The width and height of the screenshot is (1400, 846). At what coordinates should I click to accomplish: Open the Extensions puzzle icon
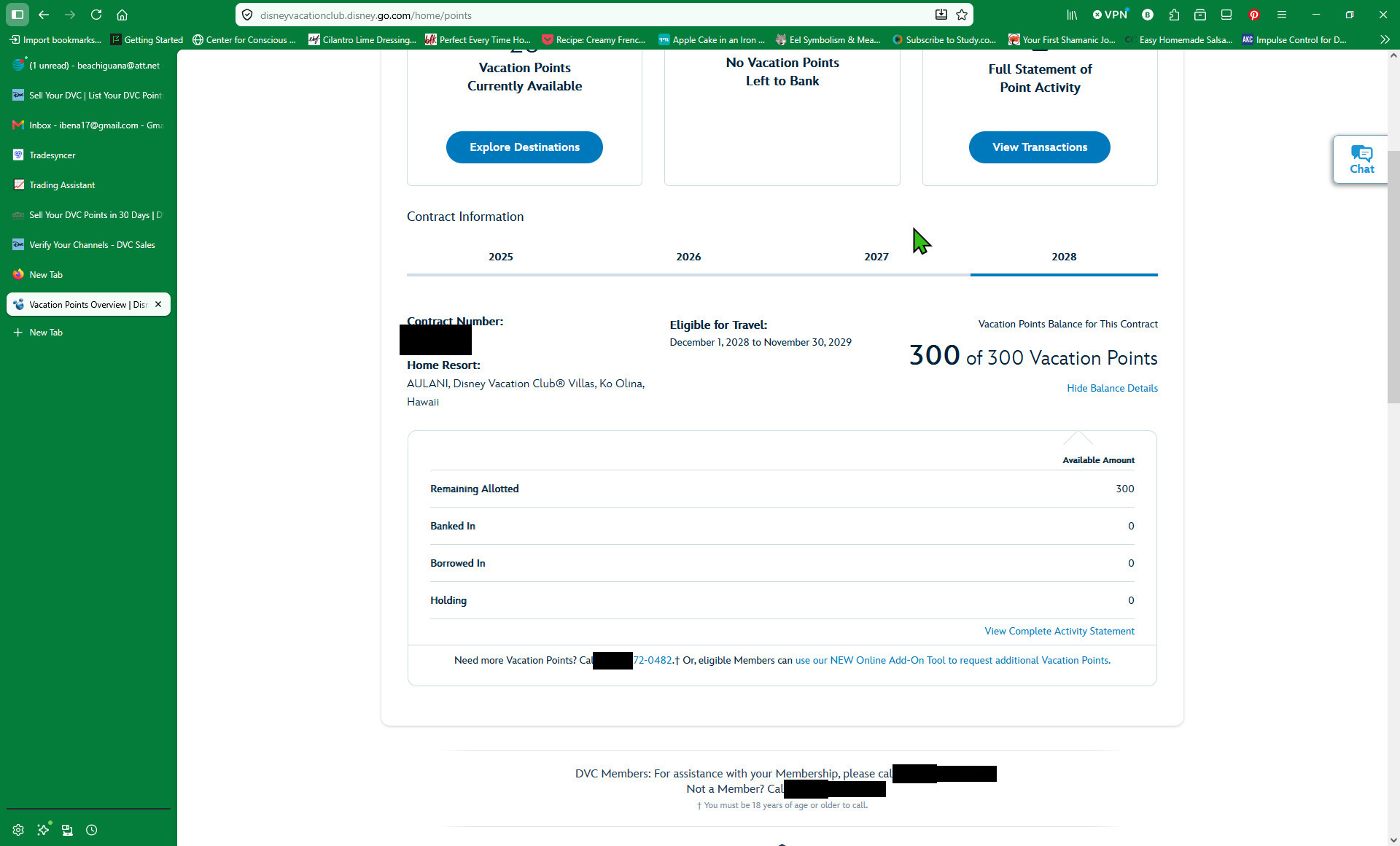(1174, 15)
